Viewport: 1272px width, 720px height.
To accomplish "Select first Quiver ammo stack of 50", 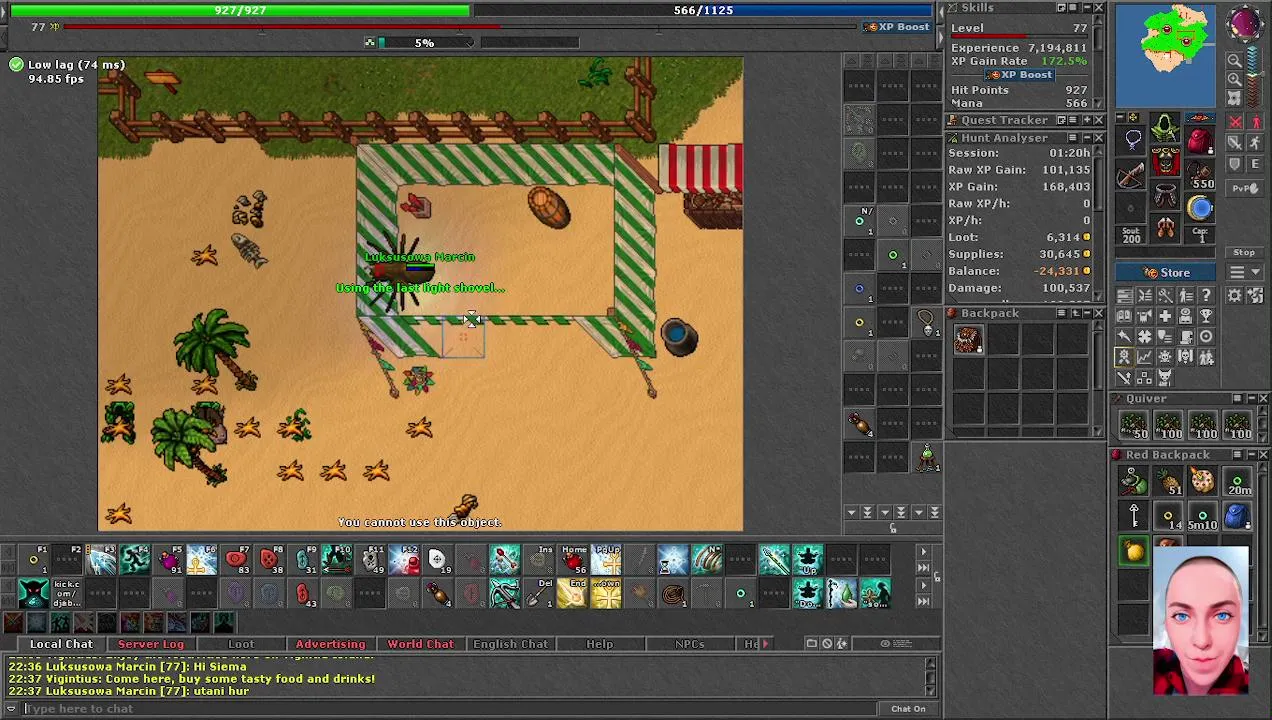I will point(1134,426).
